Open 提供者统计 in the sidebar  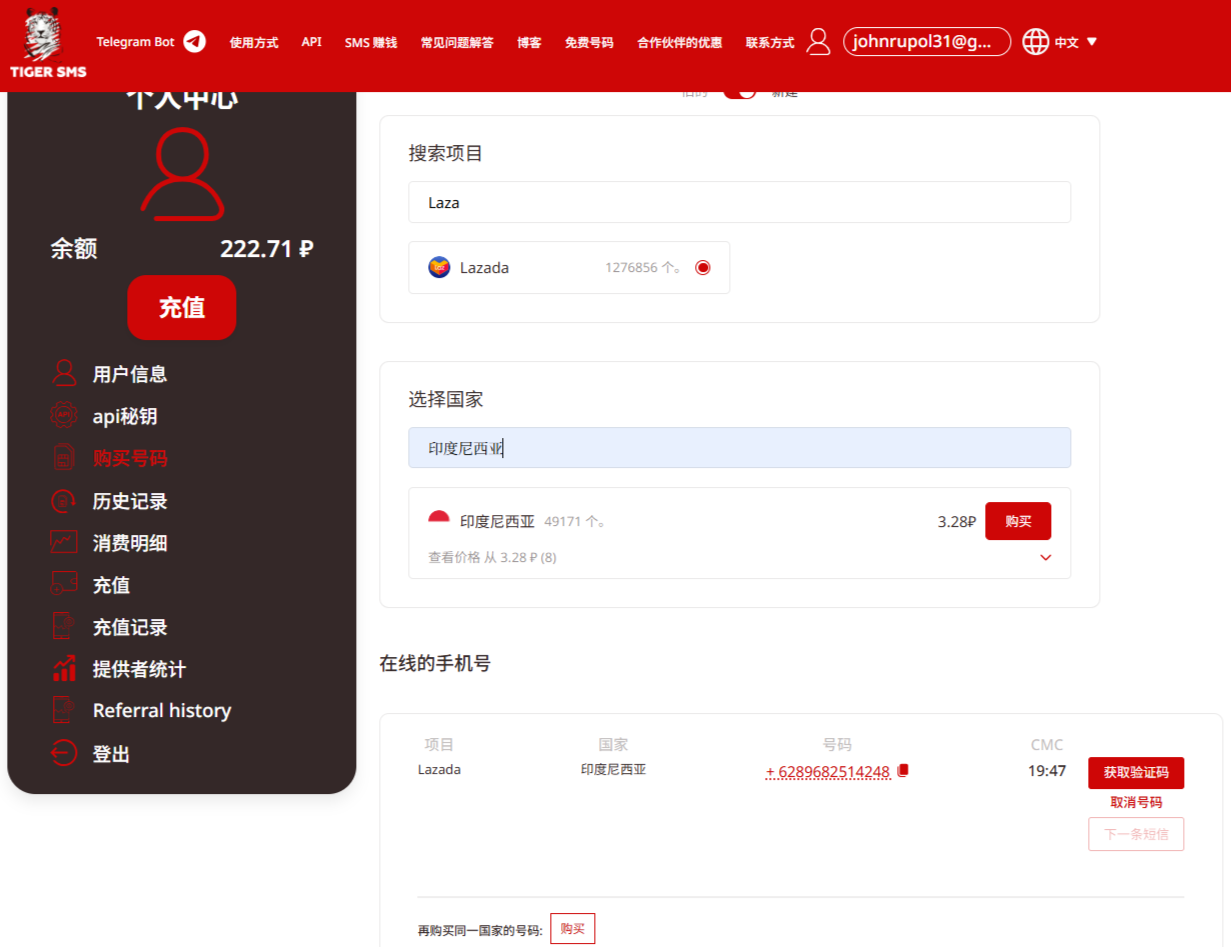pyautogui.click(x=139, y=669)
